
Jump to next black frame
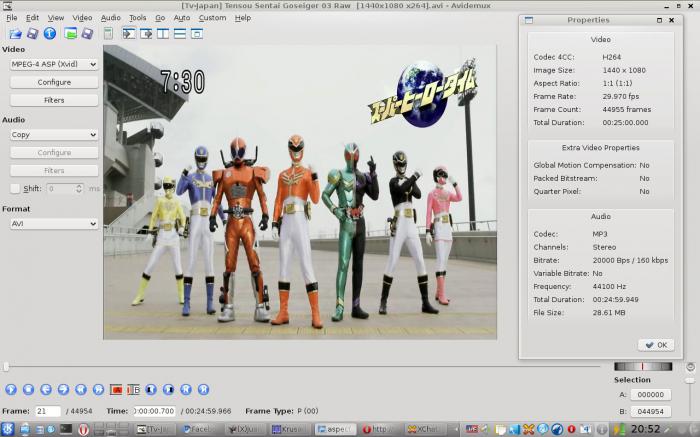168,390
